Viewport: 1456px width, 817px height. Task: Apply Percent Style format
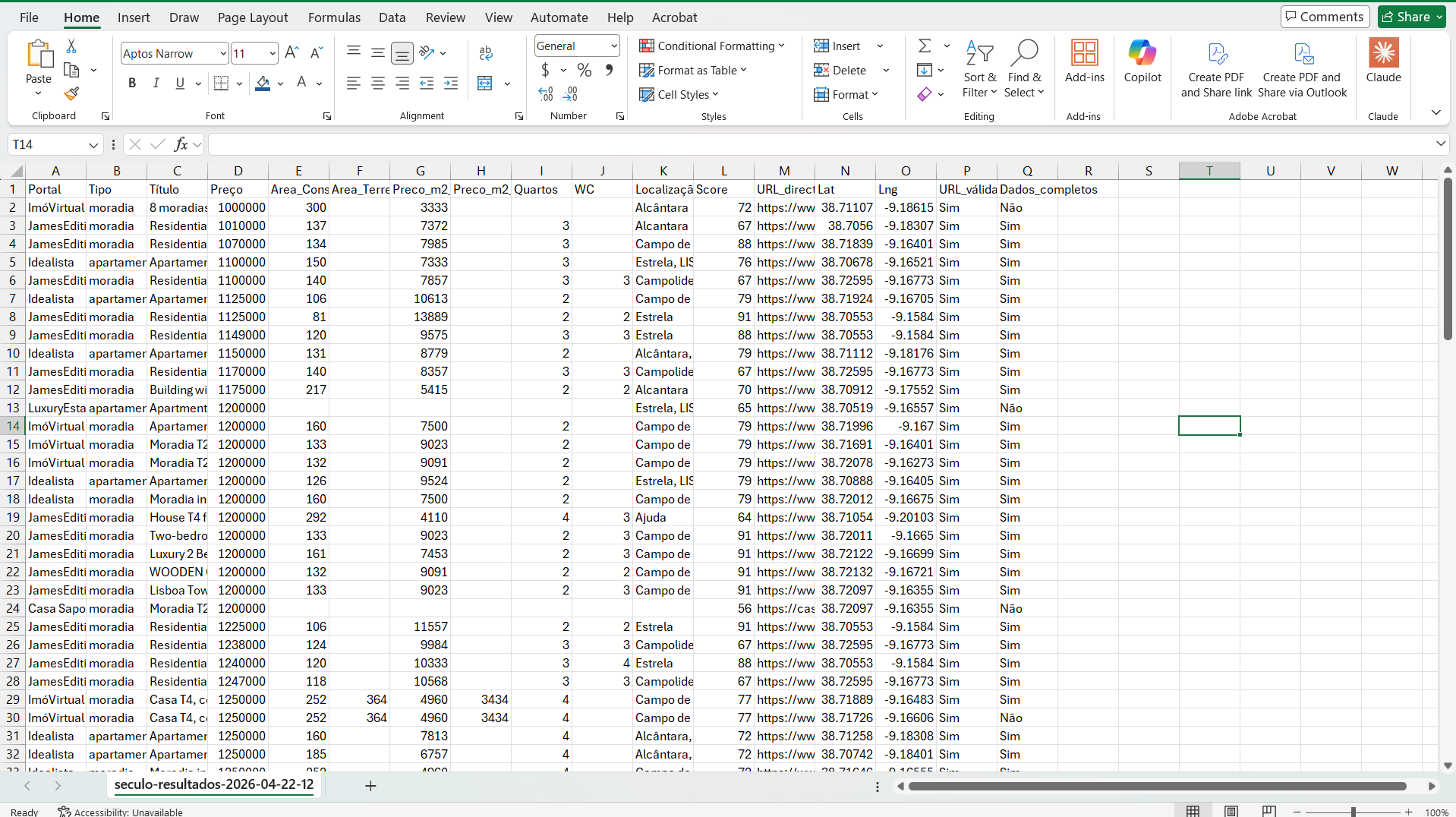click(584, 71)
